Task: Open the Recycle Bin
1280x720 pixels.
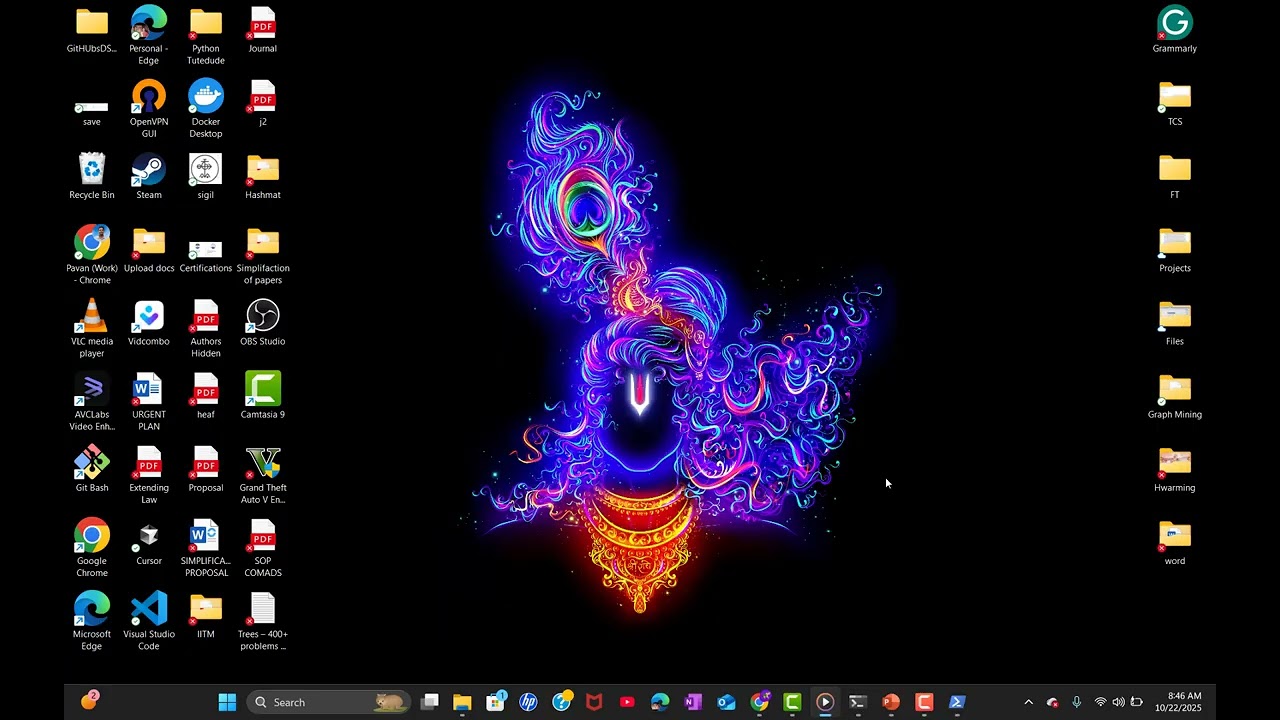Action: pyautogui.click(x=92, y=169)
